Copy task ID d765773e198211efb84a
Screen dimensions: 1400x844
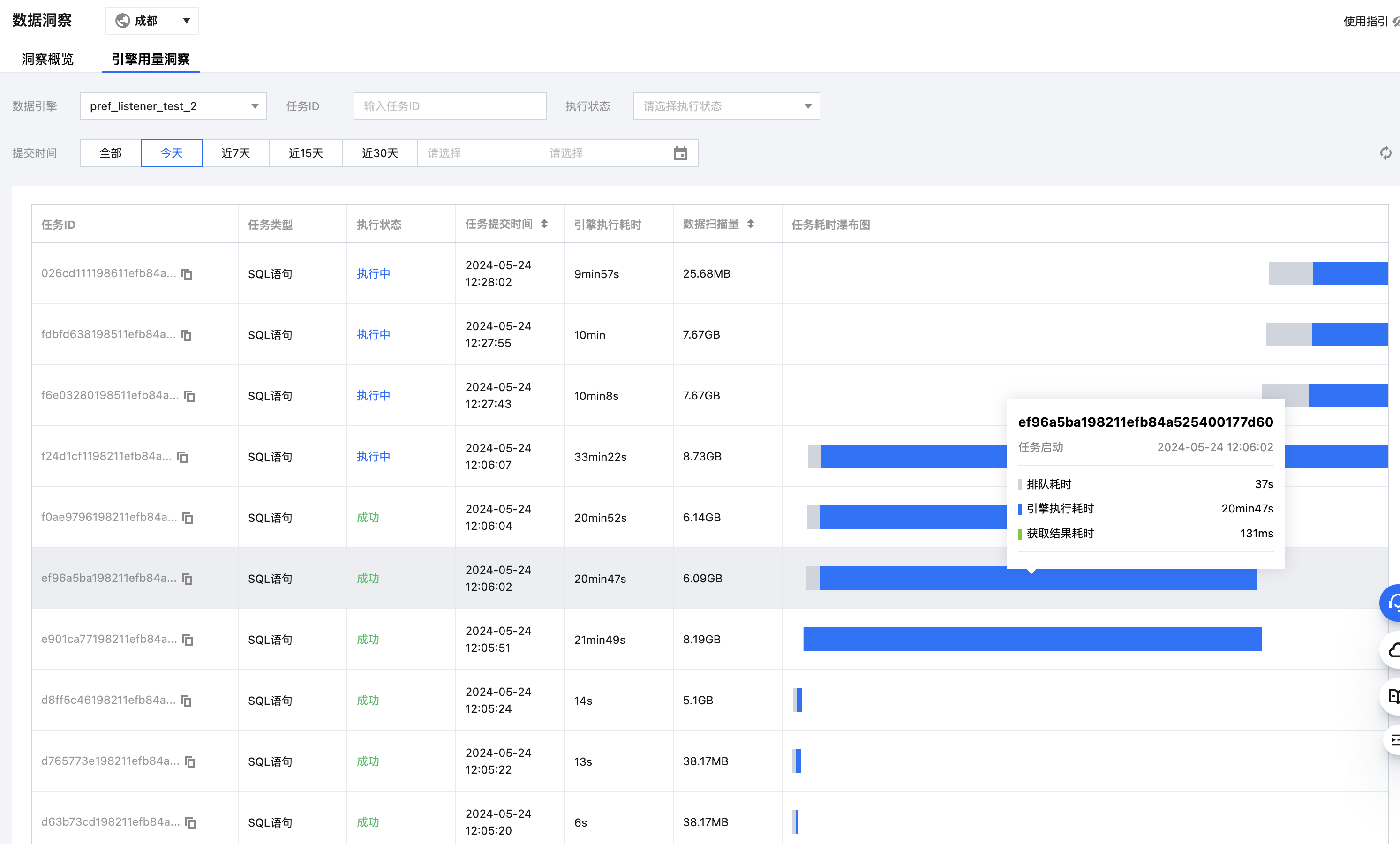(x=190, y=761)
